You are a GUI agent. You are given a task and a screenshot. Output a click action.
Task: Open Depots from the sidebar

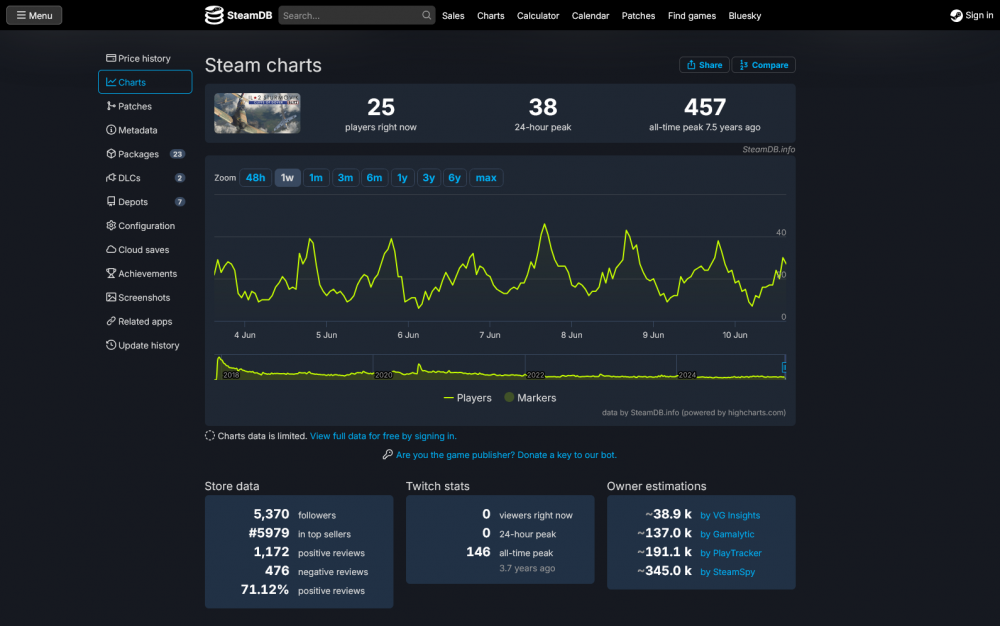[x=130, y=201]
